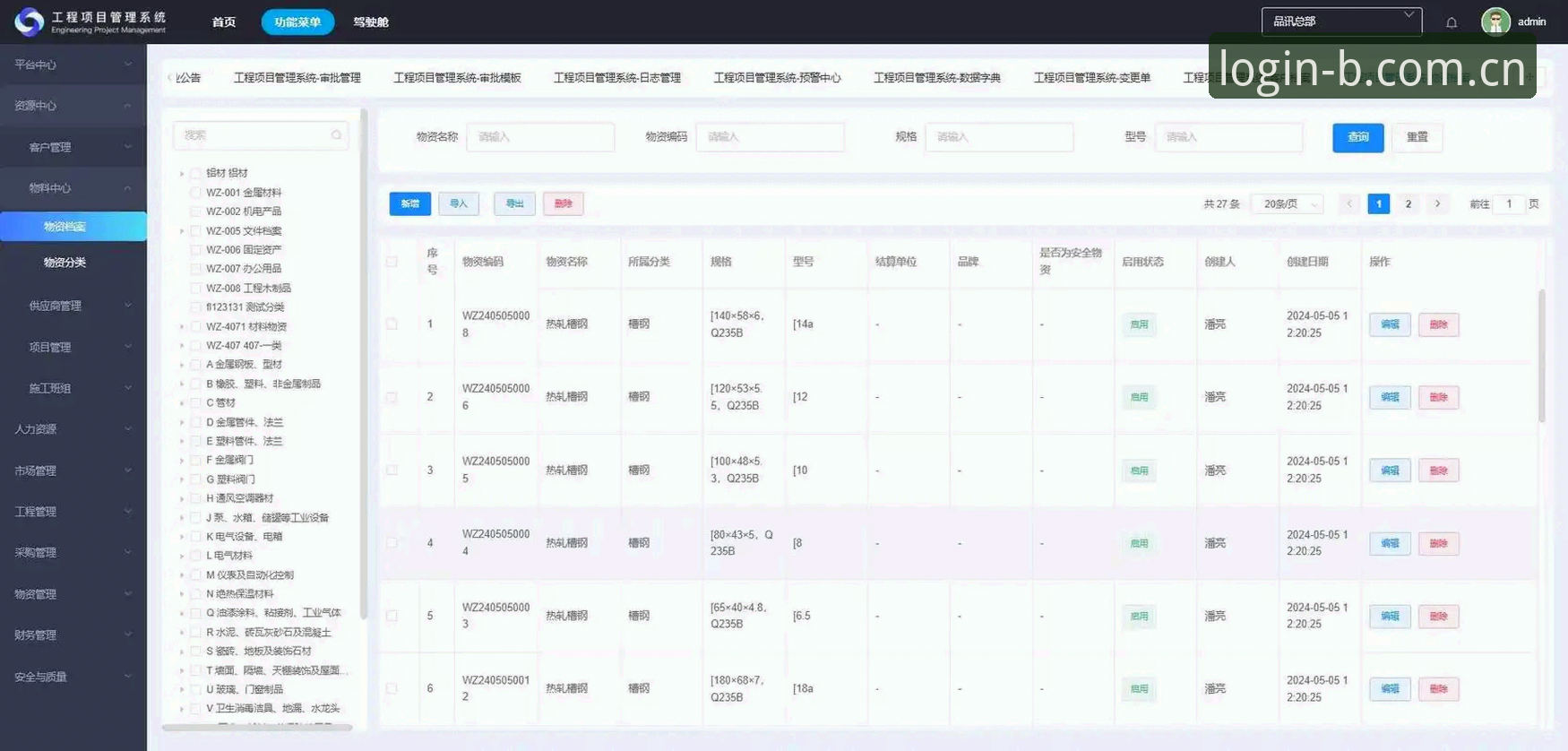Image resolution: width=1568 pixels, height=751 pixels.
Task: Tick the C 管材 tree checkbox
Action: [x=195, y=403]
